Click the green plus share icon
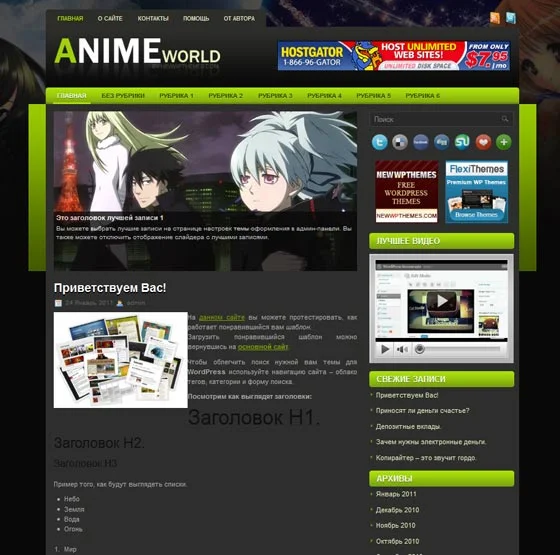 pyautogui.click(x=504, y=142)
